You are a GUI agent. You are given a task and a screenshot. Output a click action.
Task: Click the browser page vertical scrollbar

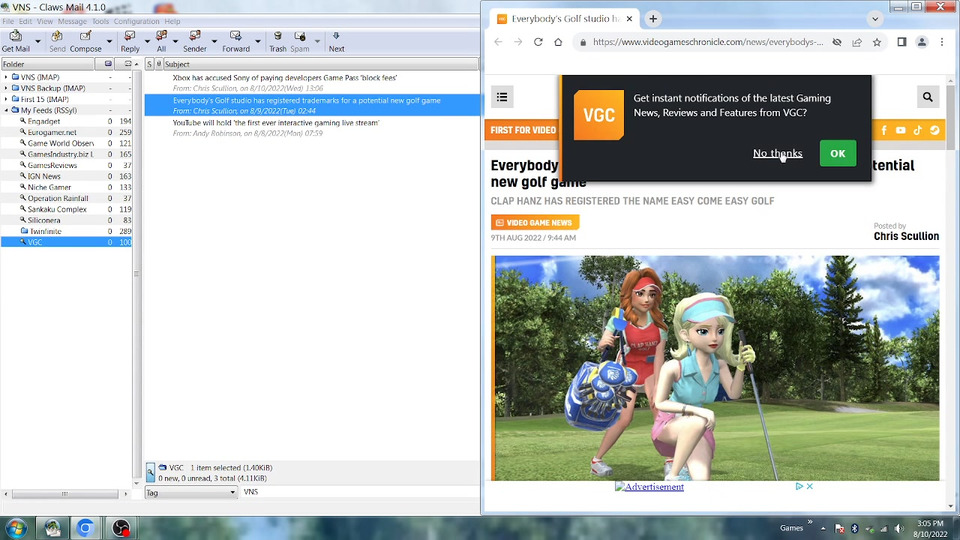click(950, 118)
